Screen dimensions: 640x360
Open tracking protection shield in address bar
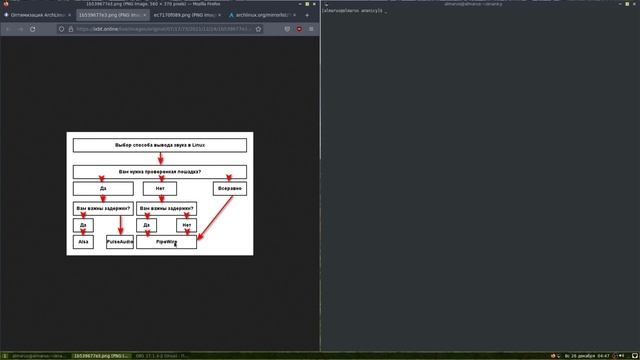tap(61, 29)
